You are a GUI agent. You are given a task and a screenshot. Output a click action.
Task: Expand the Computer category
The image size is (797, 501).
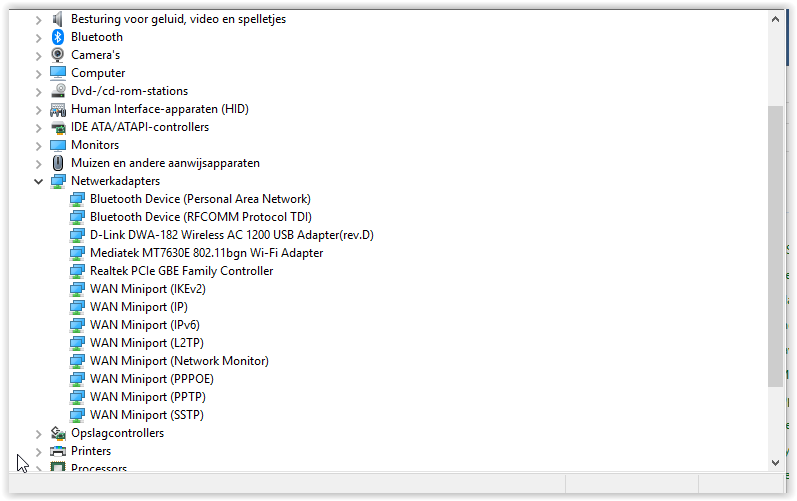pyautogui.click(x=39, y=74)
